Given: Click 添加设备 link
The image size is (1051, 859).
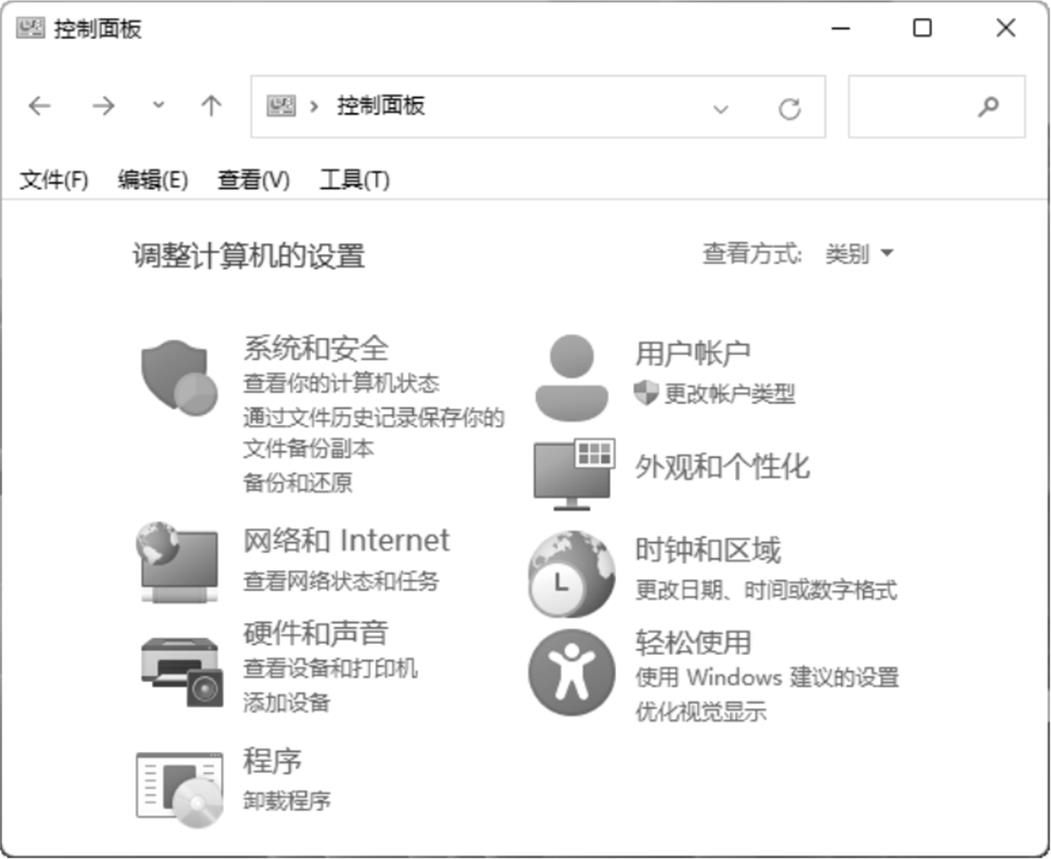Looking at the screenshot, I should 287,703.
